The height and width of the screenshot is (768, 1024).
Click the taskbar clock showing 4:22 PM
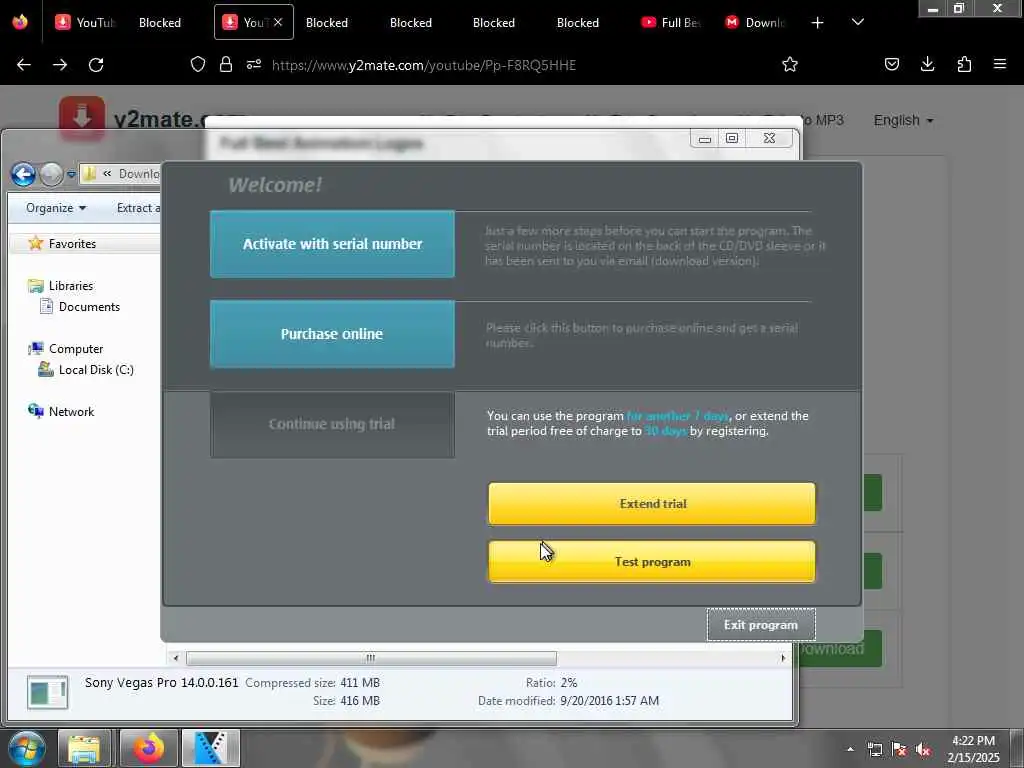point(973,749)
